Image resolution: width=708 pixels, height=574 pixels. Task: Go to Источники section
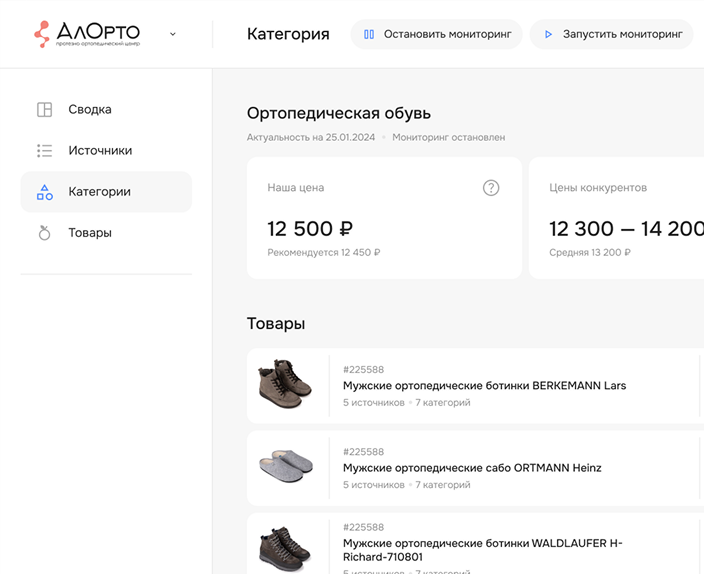pos(100,151)
